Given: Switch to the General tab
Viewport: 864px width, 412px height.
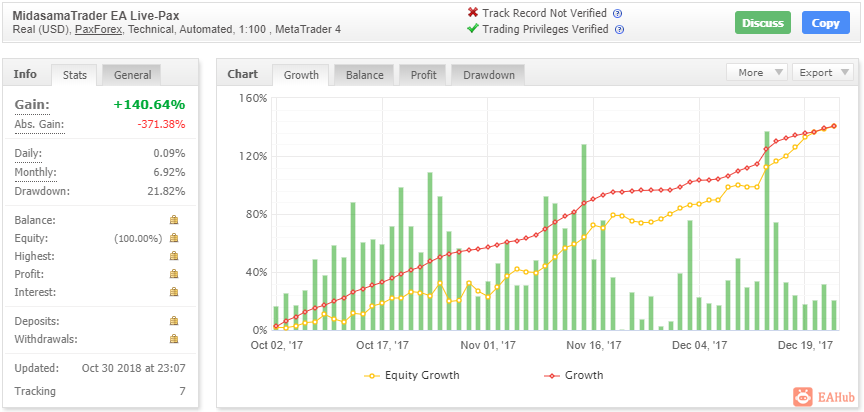Looking at the screenshot, I should [132, 75].
